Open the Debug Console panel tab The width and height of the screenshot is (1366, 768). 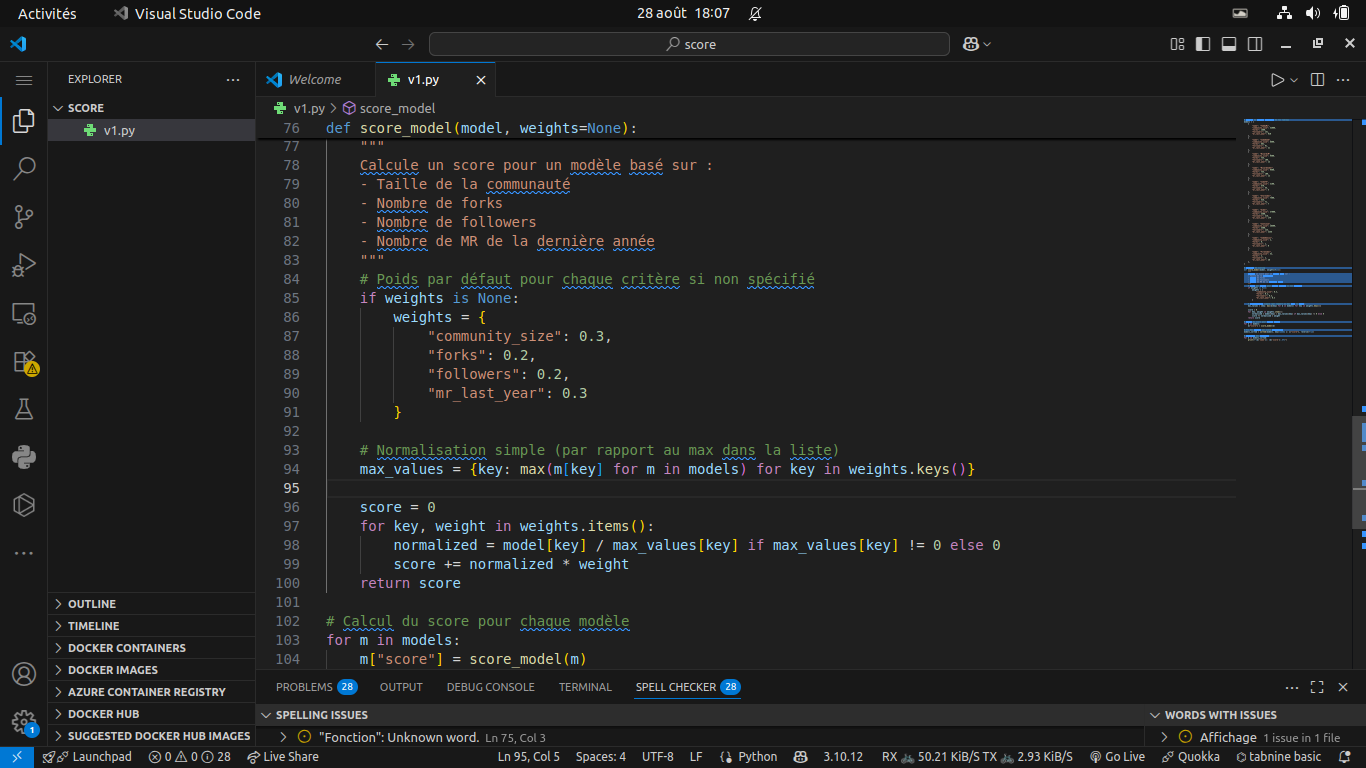pyautogui.click(x=490, y=687)
